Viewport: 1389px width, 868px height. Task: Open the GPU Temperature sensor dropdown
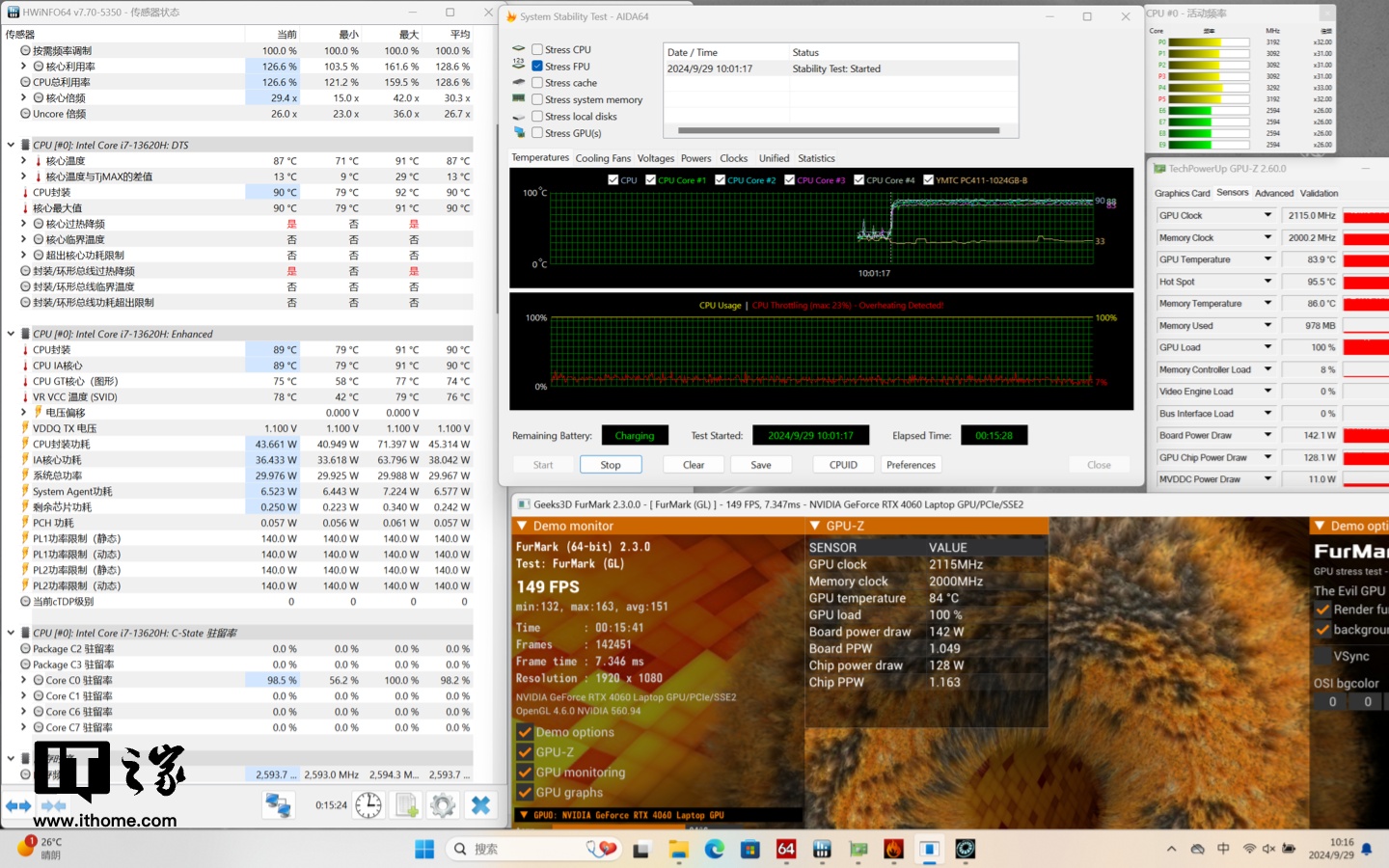(1267, 259)
